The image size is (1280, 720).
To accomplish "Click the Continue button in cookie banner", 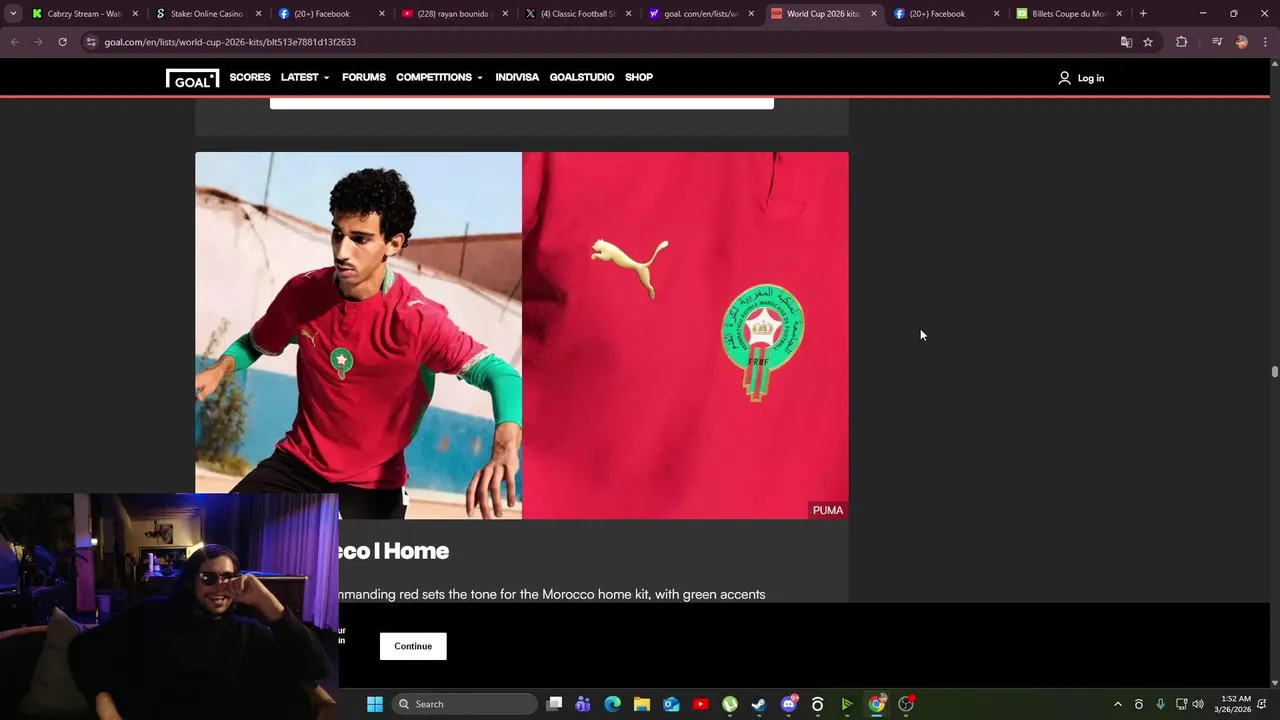I will tap(413, 646).
